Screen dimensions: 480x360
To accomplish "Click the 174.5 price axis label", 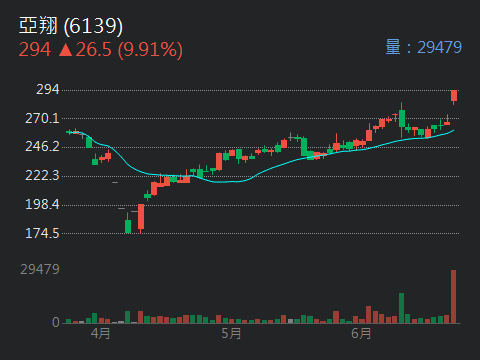I will click(x=42, y=233).
